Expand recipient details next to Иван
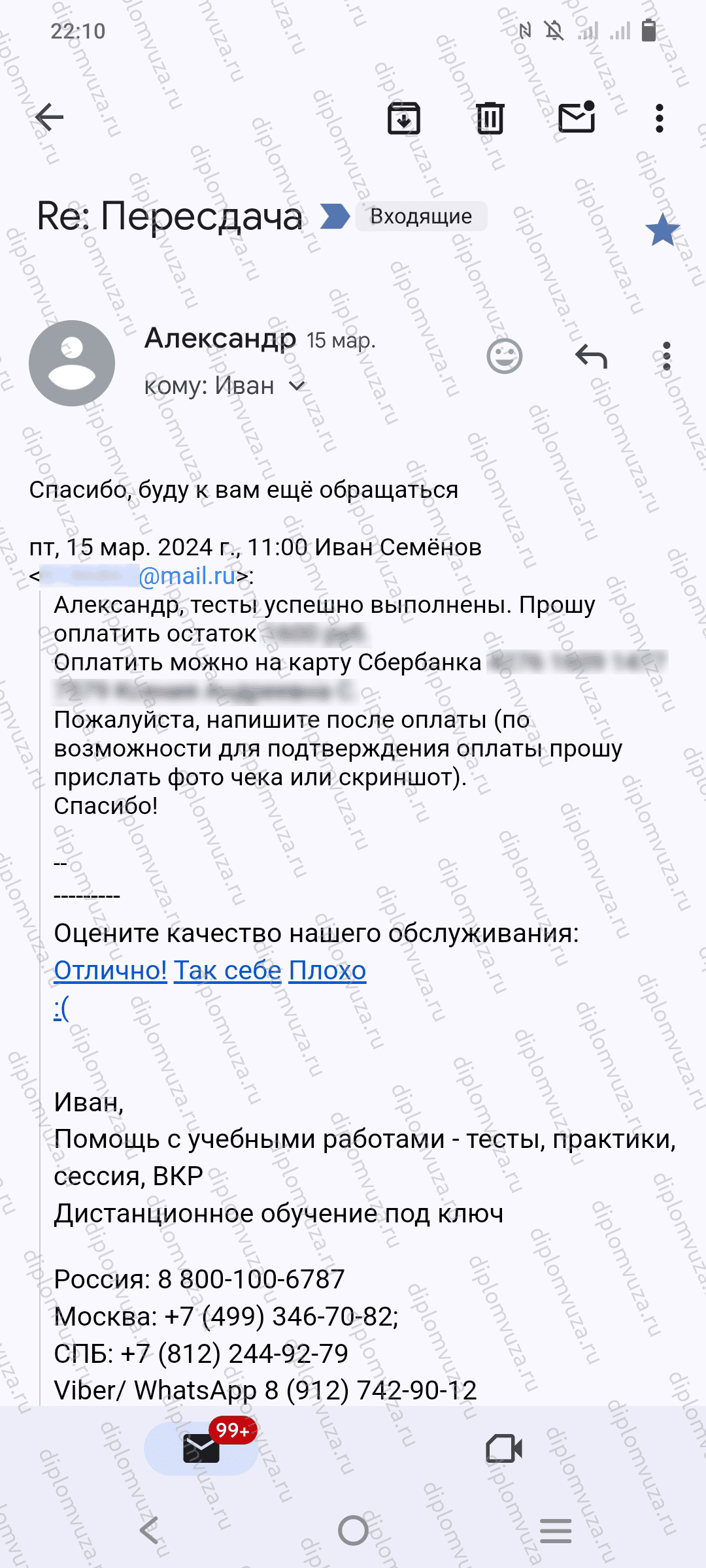Screen dimensions: 706x1568 297,385
